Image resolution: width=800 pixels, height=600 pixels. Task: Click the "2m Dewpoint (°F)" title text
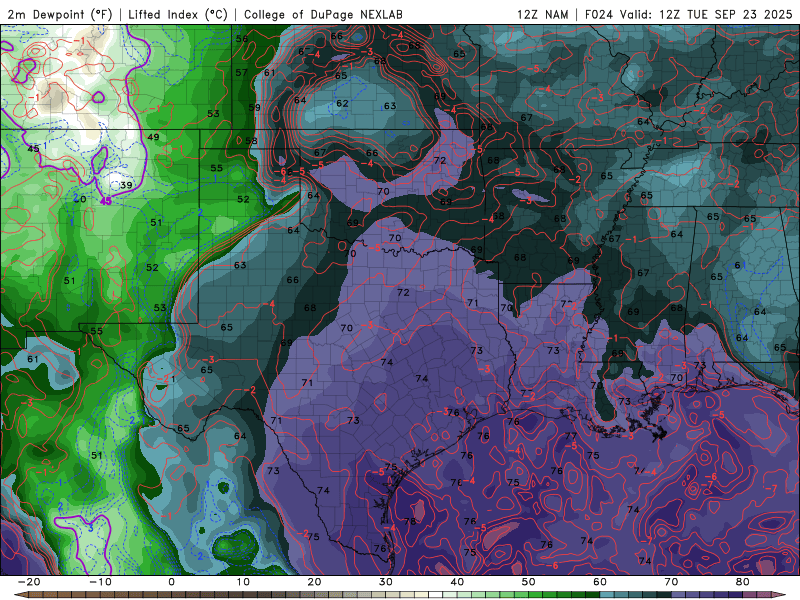pyautogui.click(x=60, y=14)
